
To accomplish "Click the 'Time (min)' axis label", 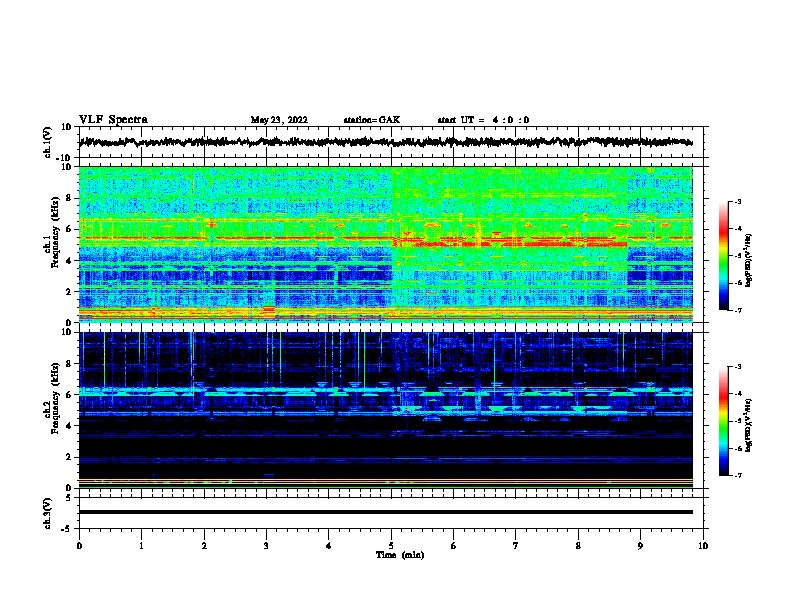I will pyautogui.click(x=400, y=555).
